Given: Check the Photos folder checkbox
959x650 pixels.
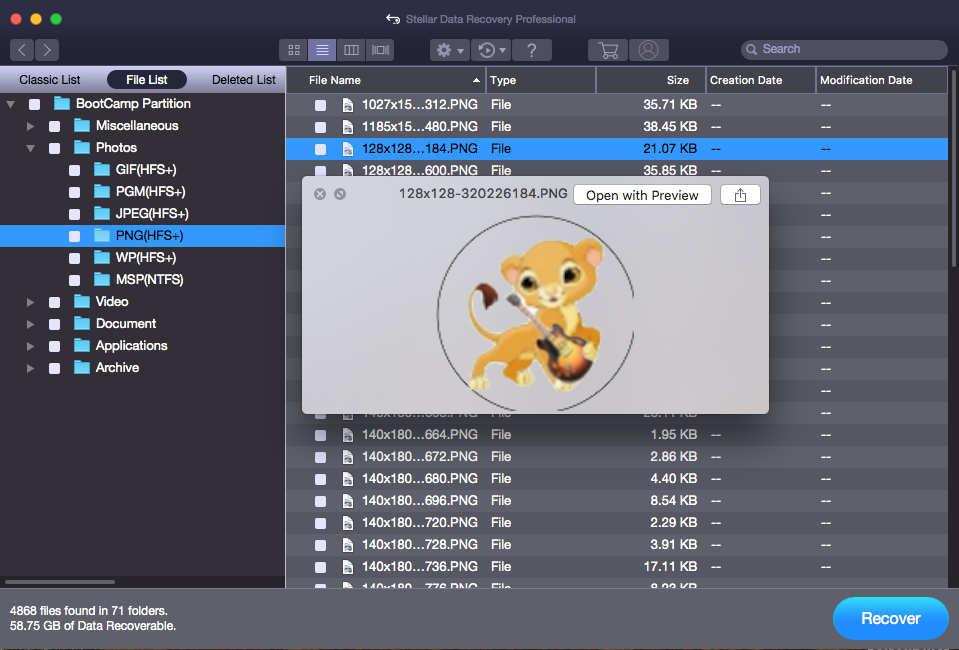Looking at the screenshot, I should 54,149.
